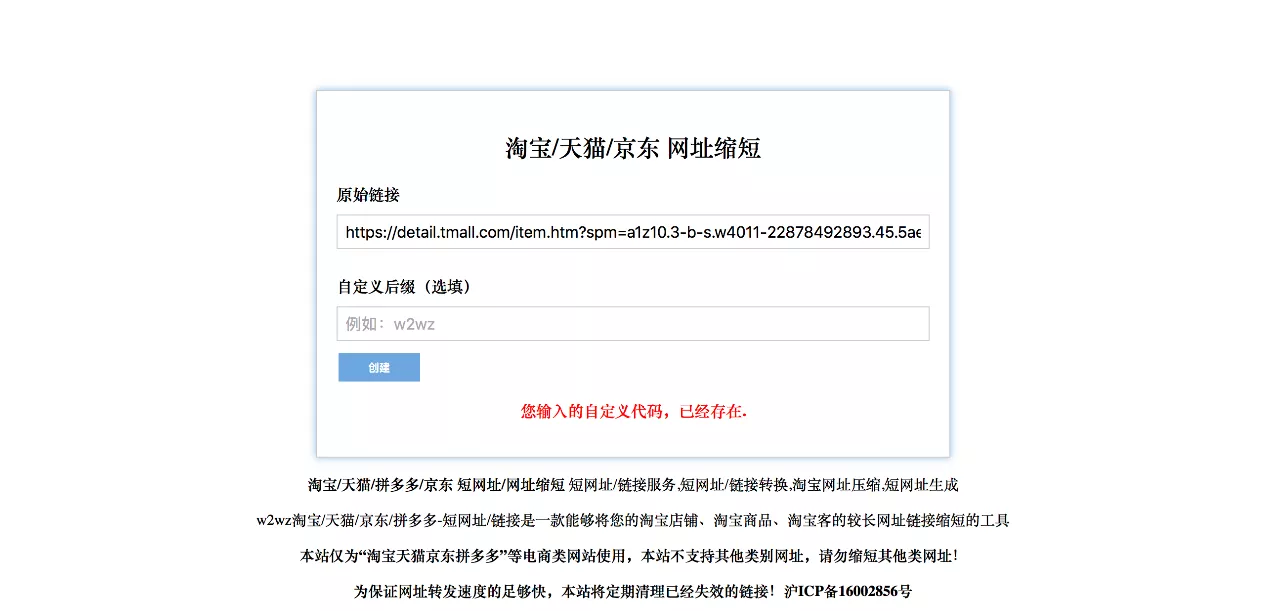
Task: Focus the 原始链接 URL input field
Action: [633, 232]
